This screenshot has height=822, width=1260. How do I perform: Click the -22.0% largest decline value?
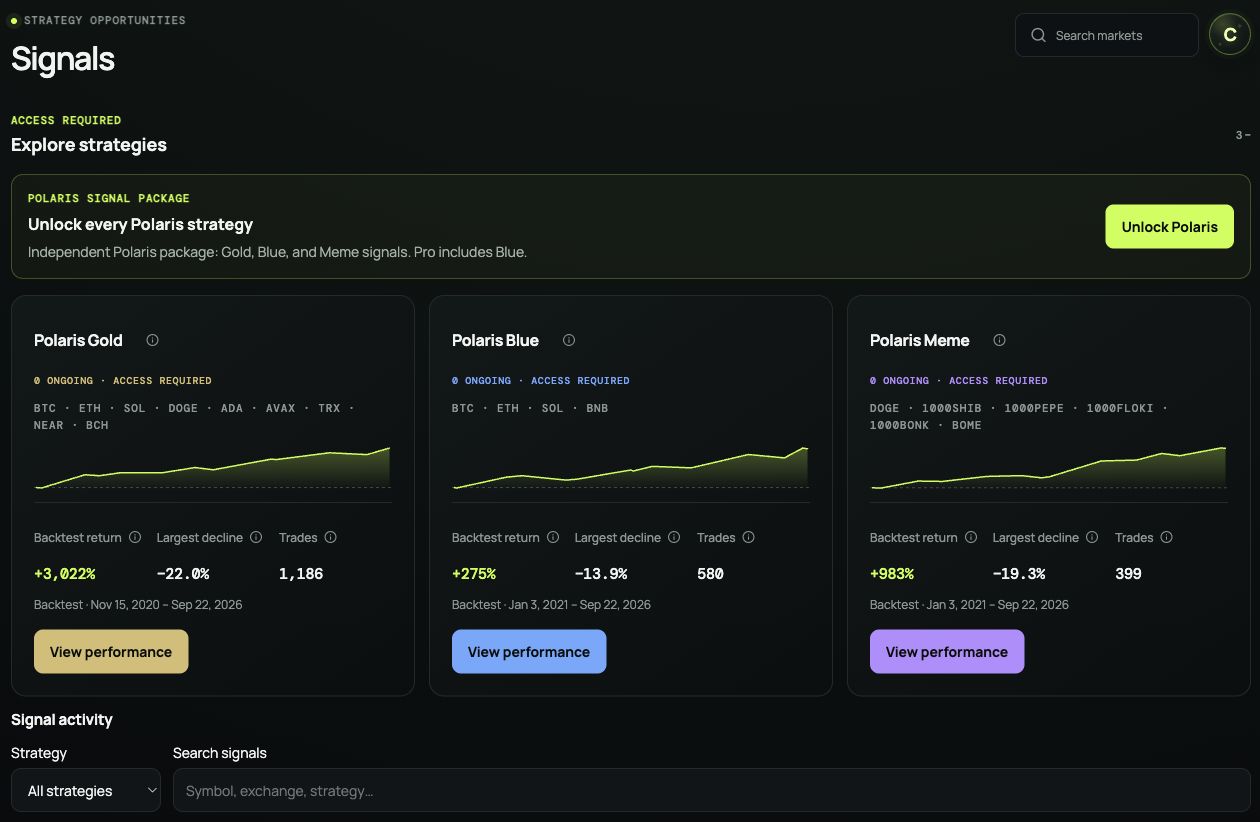183,573
